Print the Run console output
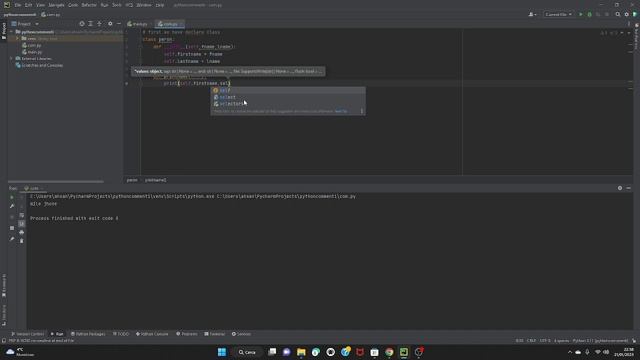 (22, 232)
